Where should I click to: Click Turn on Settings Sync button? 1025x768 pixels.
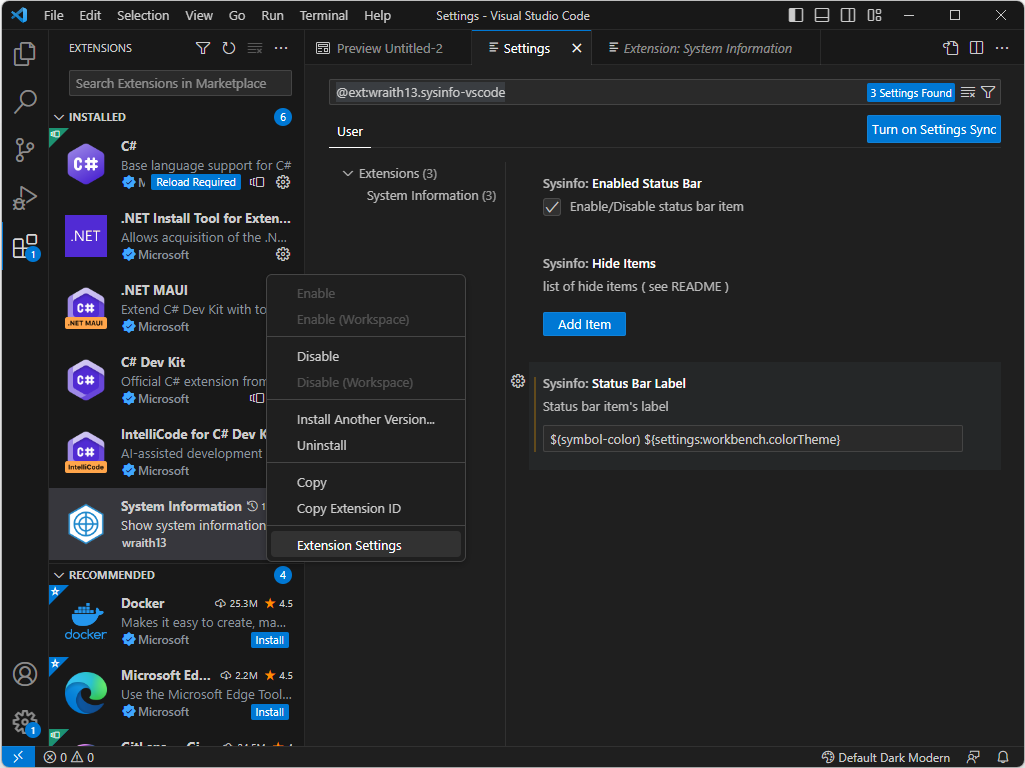pyautogui.click(x=933, y=129)
